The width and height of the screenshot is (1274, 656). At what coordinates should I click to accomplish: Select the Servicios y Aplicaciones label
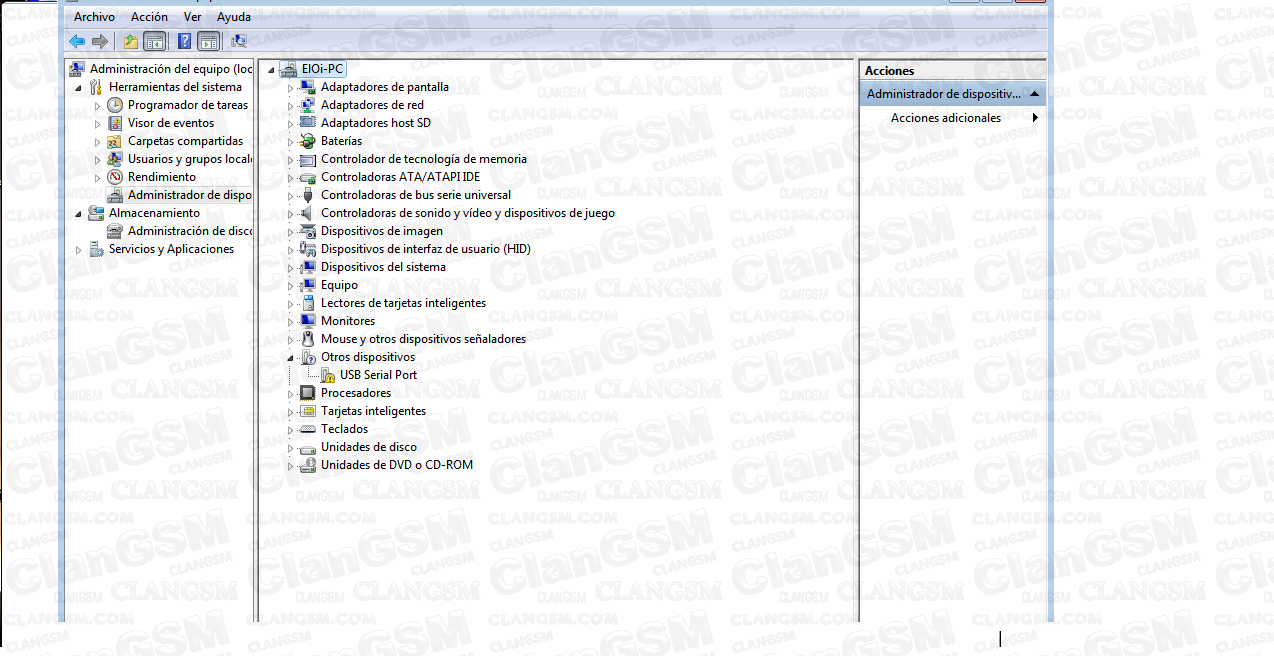(171, 249)
